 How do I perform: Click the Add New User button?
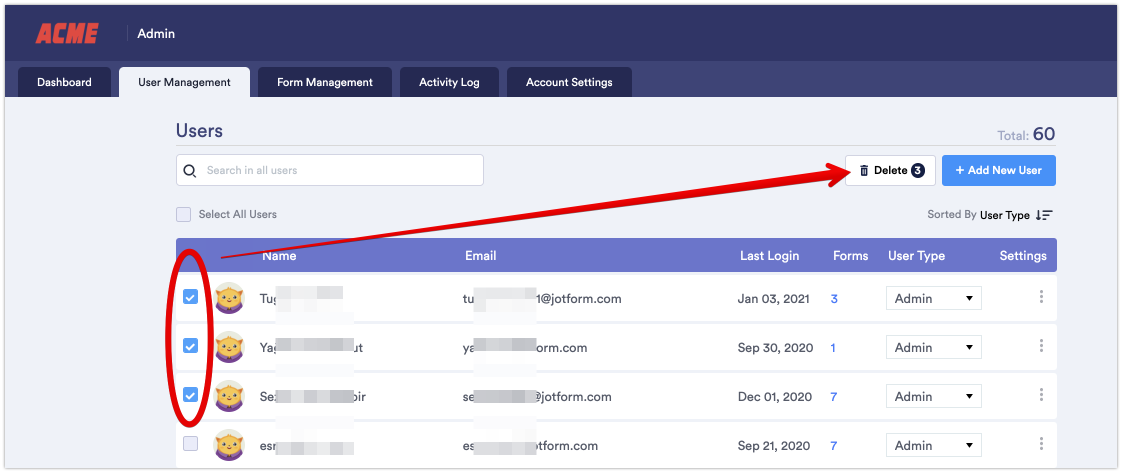click(998, 170)
